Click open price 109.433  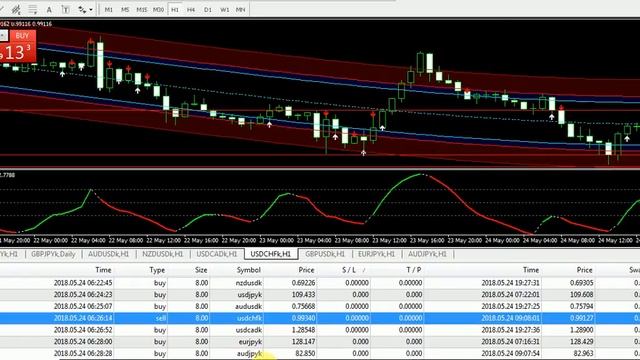pyautogui.click(x=303, y=294)
